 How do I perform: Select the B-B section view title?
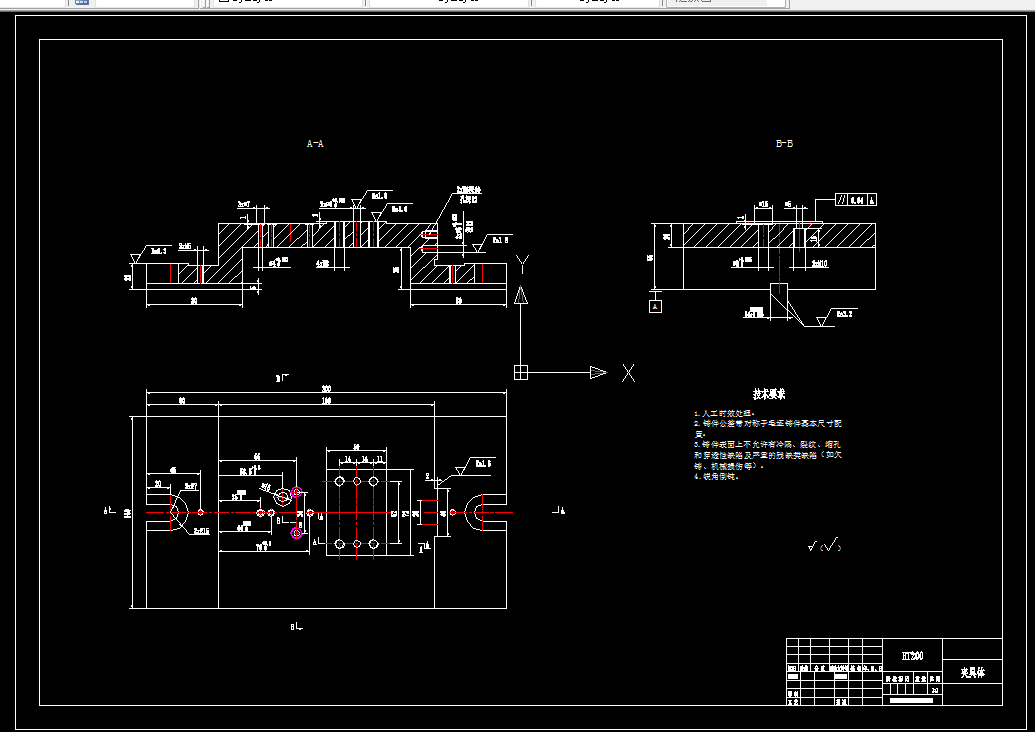(x=784, y=143)
